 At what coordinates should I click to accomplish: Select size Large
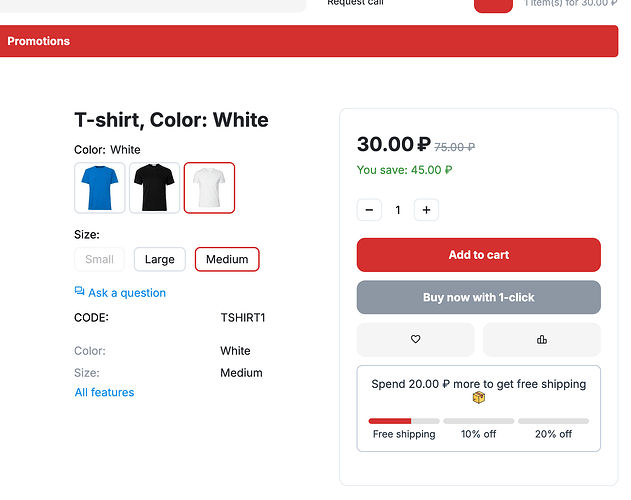click(x=159, y=259)
